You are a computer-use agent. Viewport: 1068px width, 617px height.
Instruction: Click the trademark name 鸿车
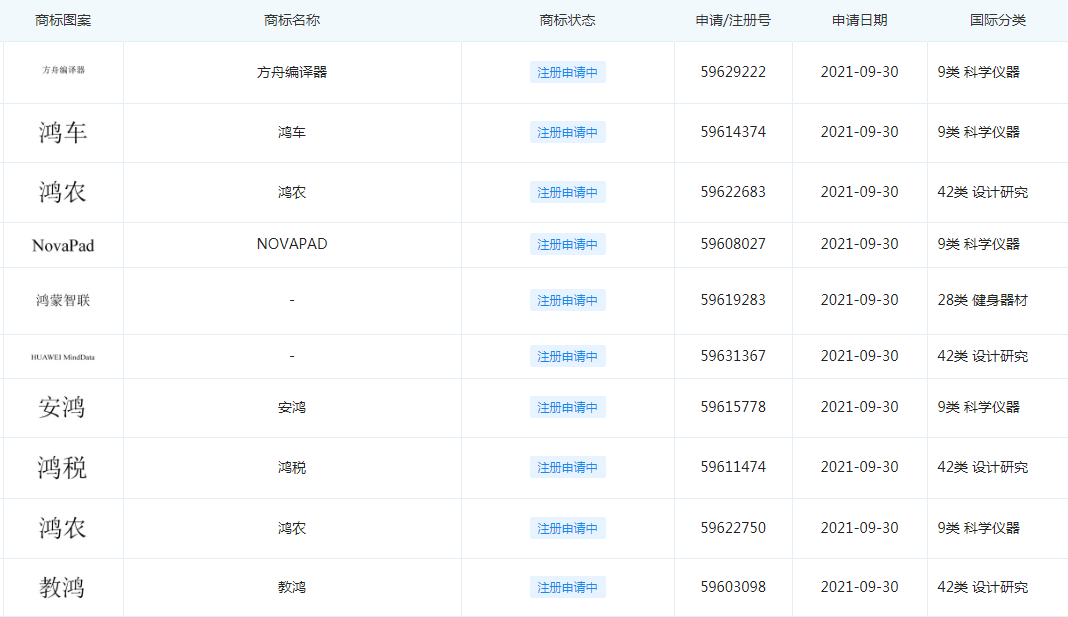click(x=292, y=132)
